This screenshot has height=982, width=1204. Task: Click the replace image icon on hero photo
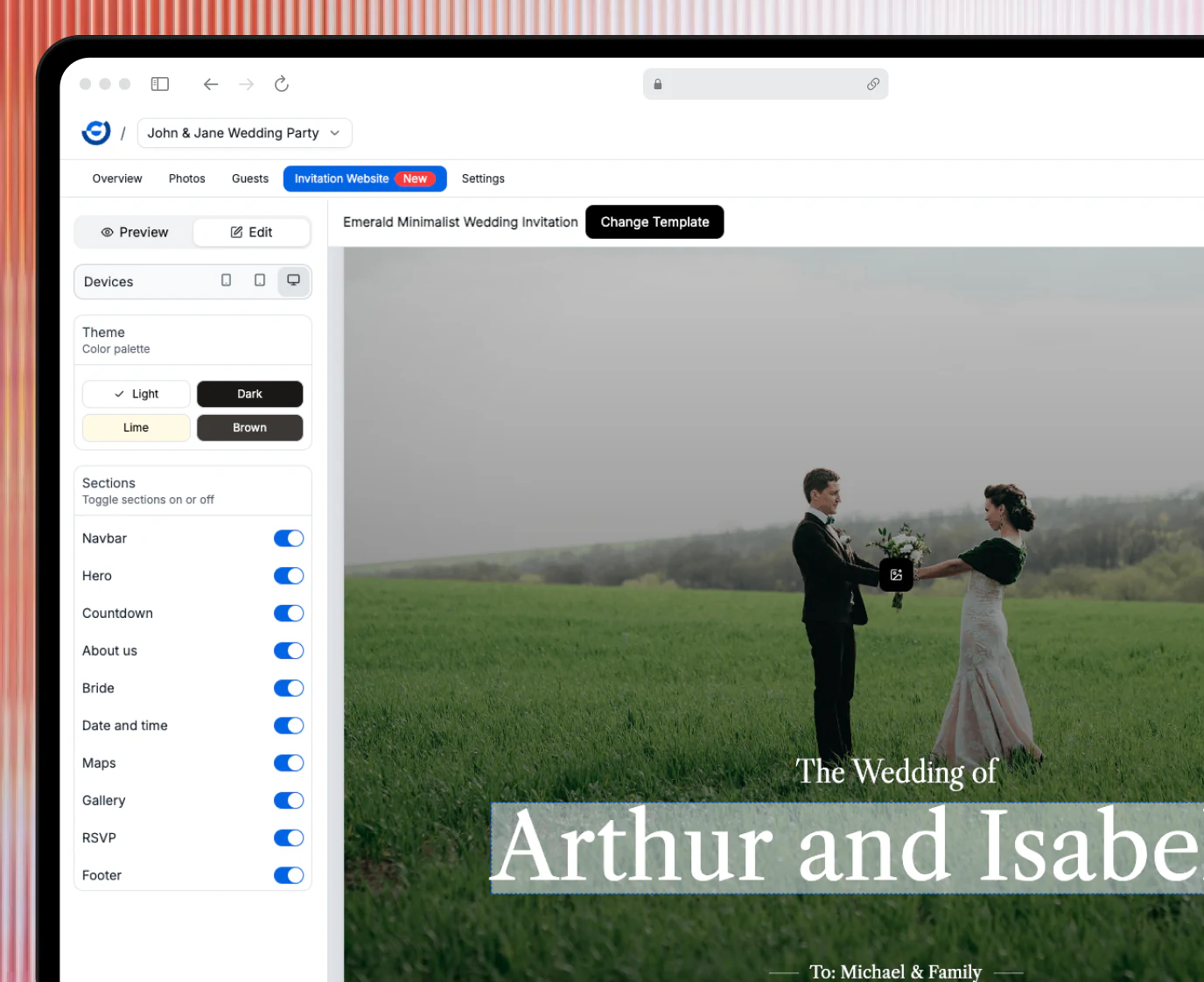point(896,575)
